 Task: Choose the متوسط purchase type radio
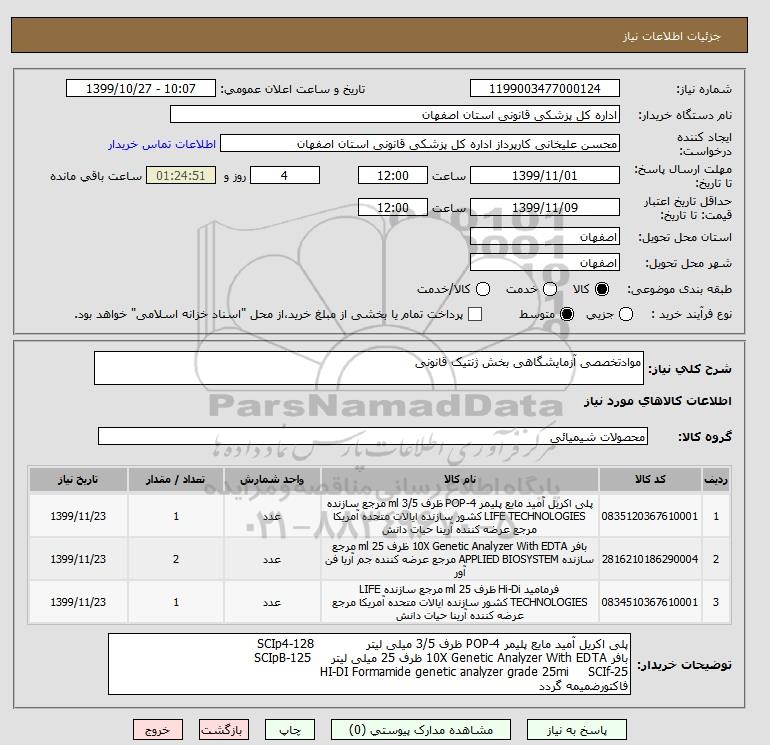[567, 314]
